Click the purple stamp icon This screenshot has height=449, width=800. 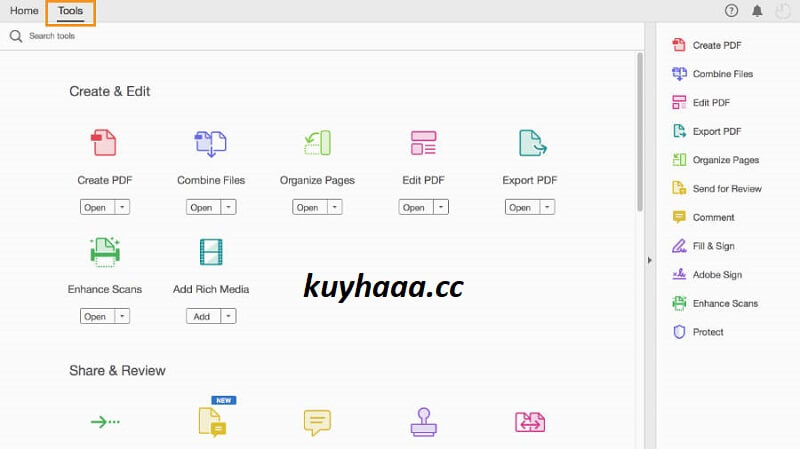pos(423,422)
